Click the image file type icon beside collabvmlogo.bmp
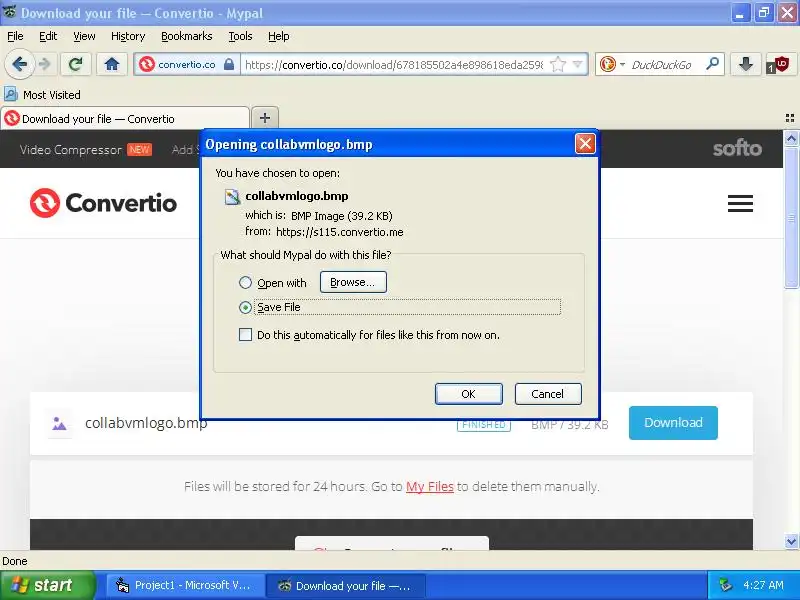 60,423
